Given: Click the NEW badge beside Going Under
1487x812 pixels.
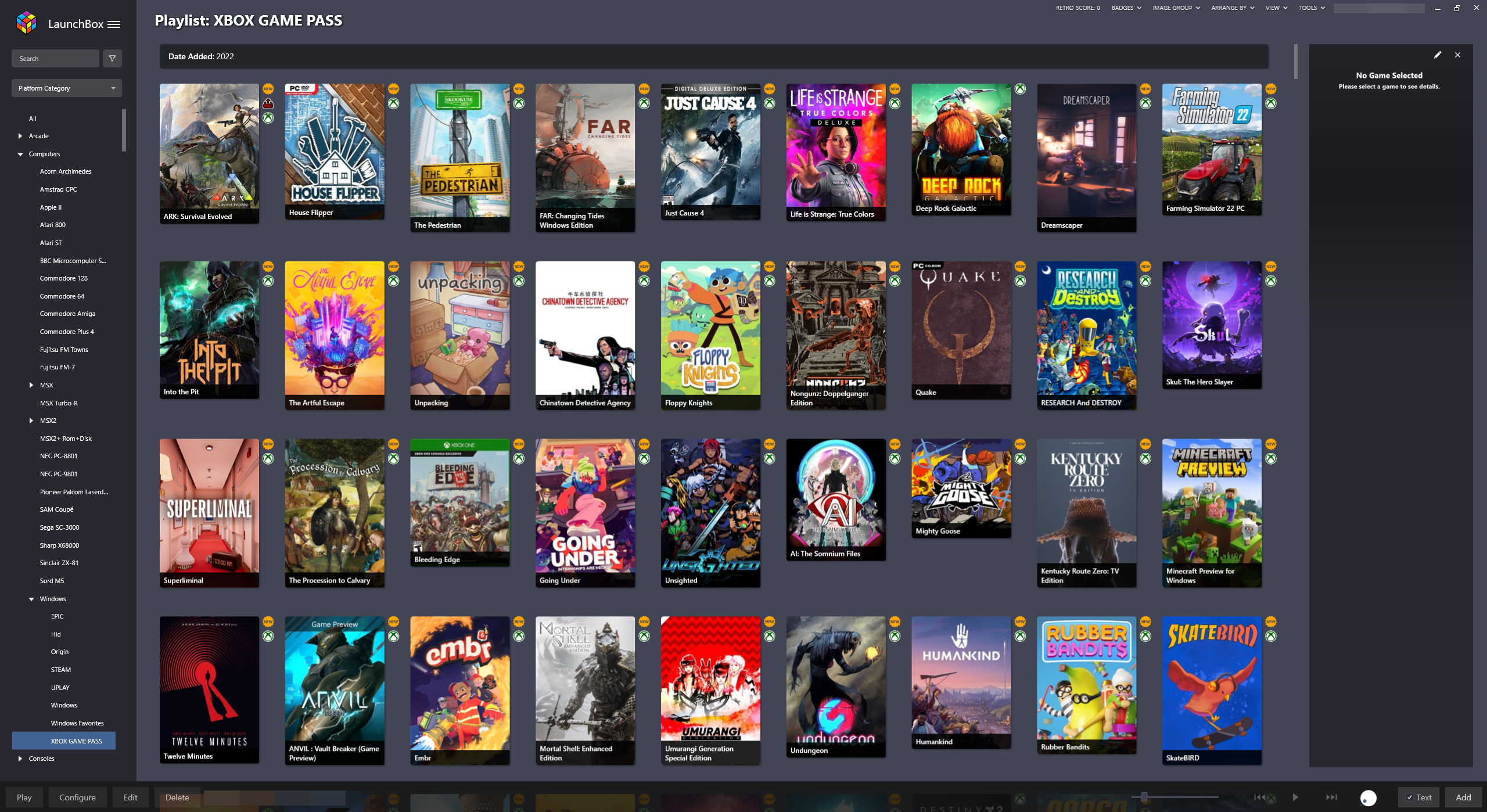Looking at the screenshot, I should [x=645, y=444].
